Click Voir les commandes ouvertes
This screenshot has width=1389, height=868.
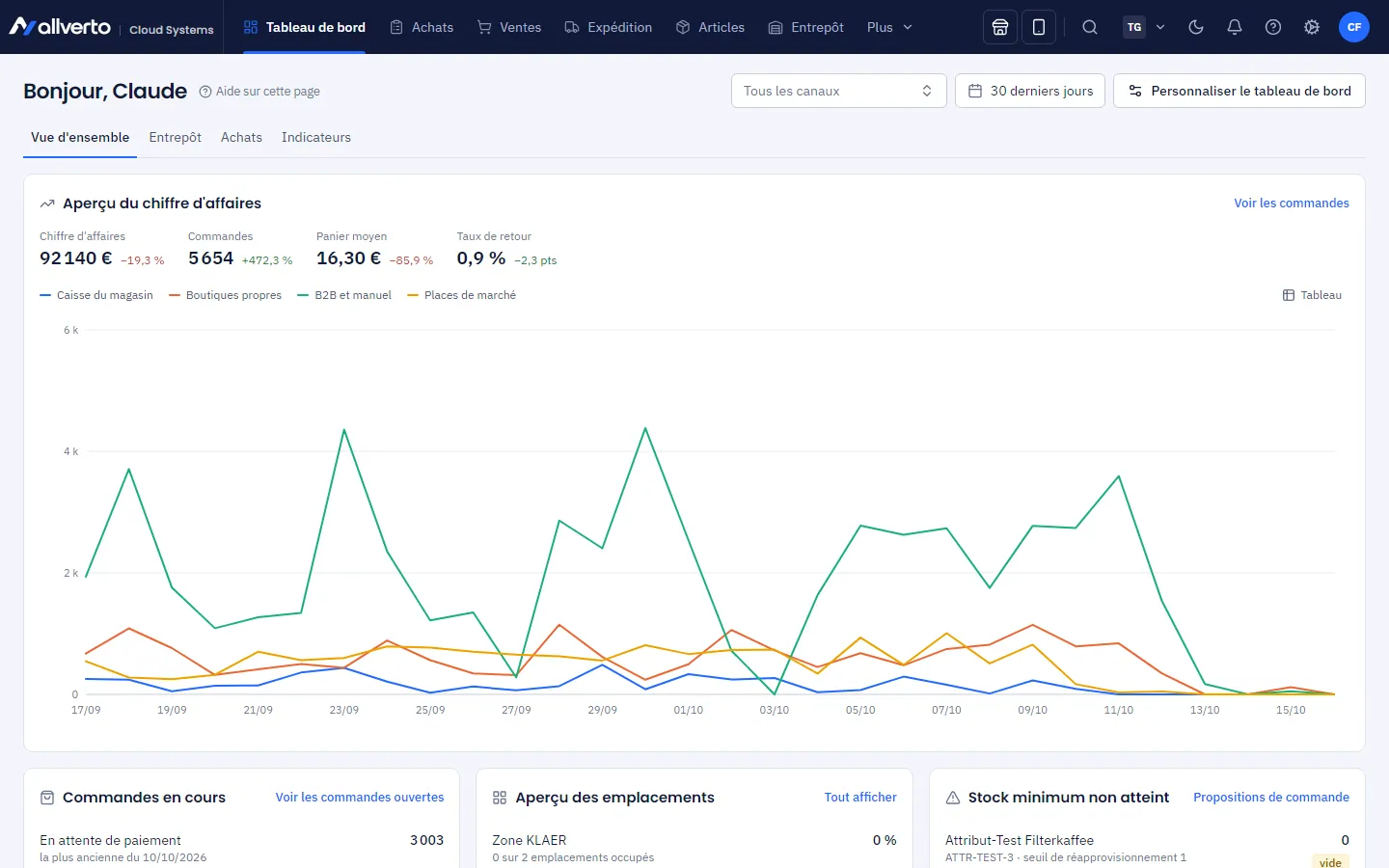tap(360, 798)
